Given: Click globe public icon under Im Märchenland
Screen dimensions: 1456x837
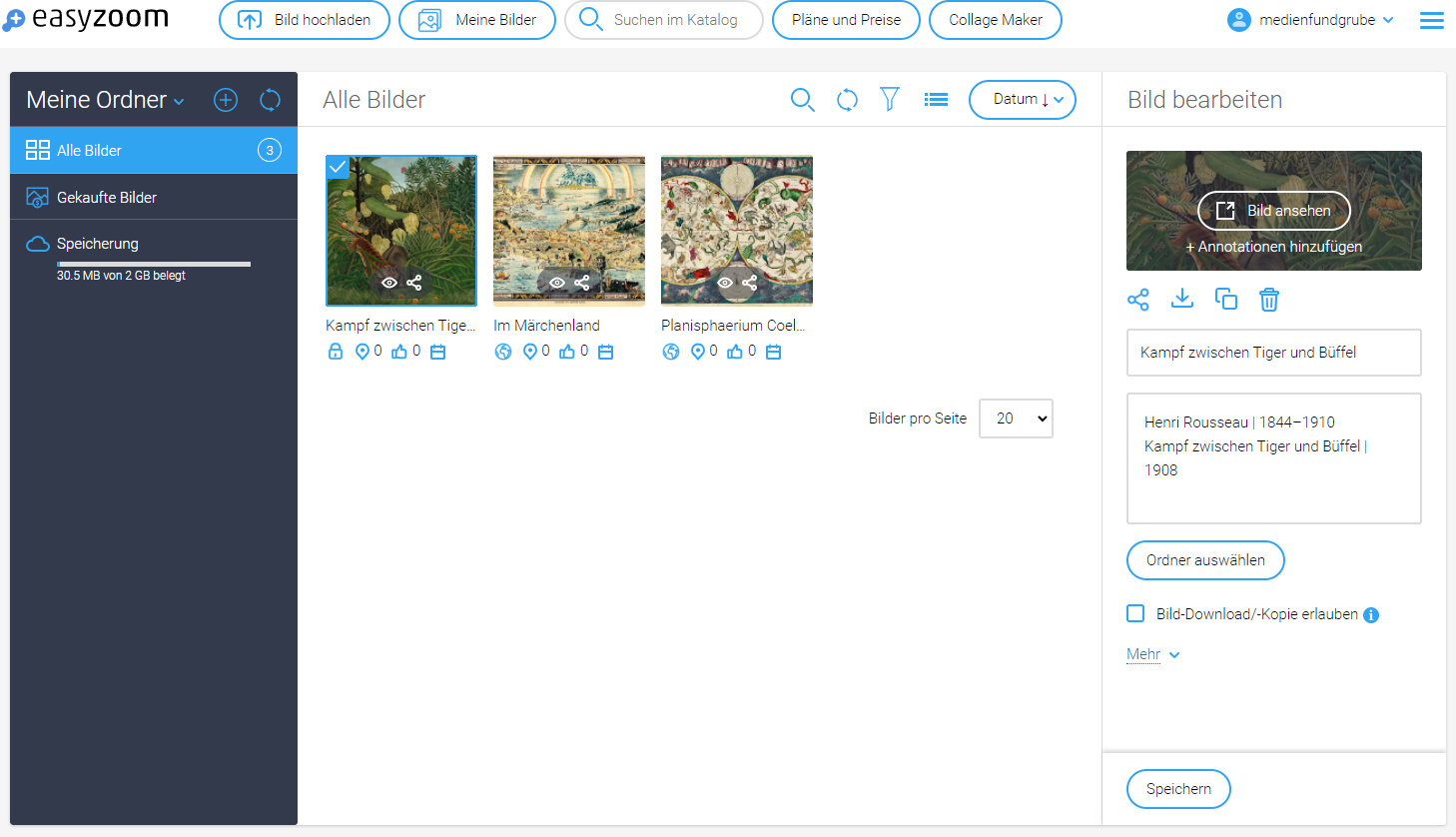Looking at the screenshot, I should (x=503, y=352).
